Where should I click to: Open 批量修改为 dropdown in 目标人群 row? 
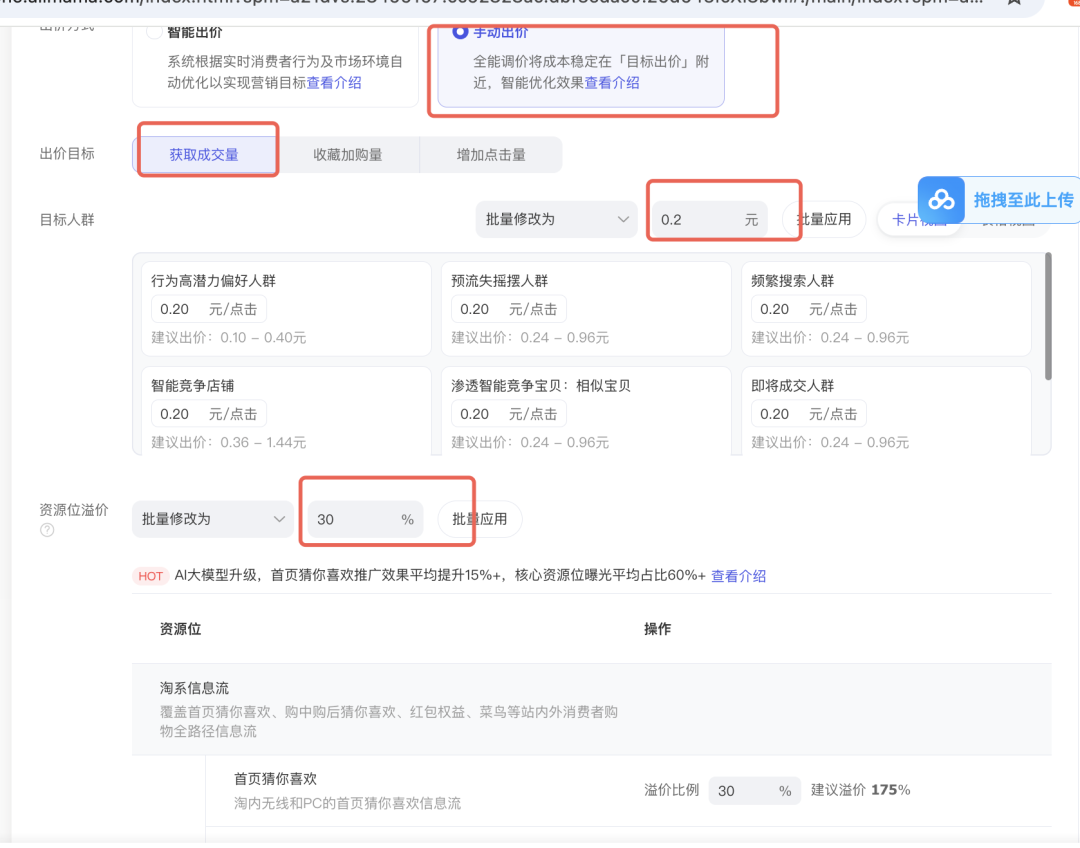556,219
